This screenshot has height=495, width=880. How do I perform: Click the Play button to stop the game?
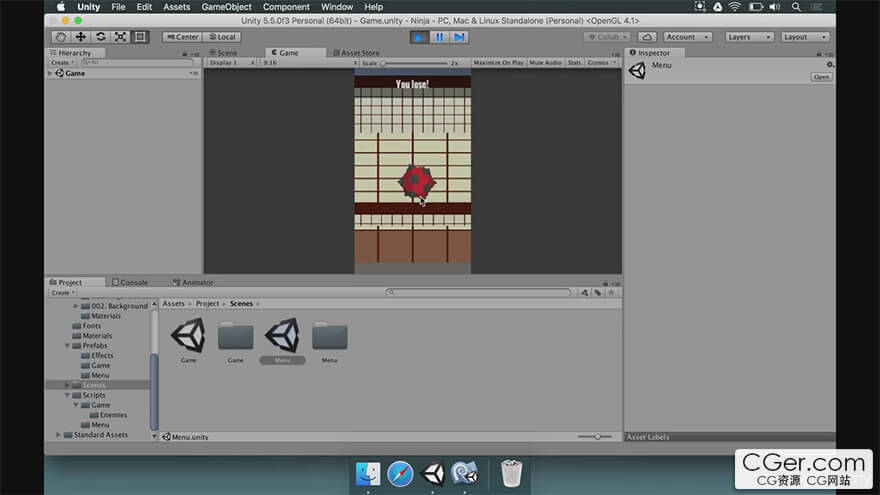[x=419, y=37]
